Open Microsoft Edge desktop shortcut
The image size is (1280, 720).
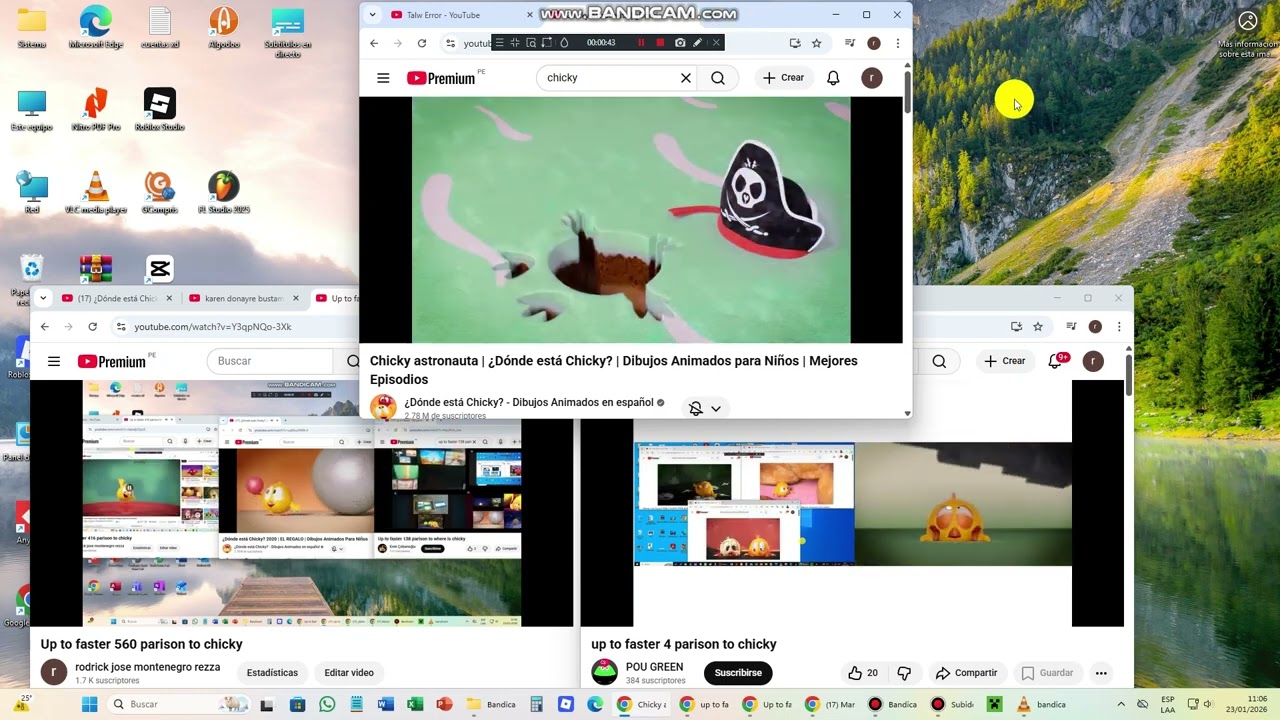click(95, 28)
